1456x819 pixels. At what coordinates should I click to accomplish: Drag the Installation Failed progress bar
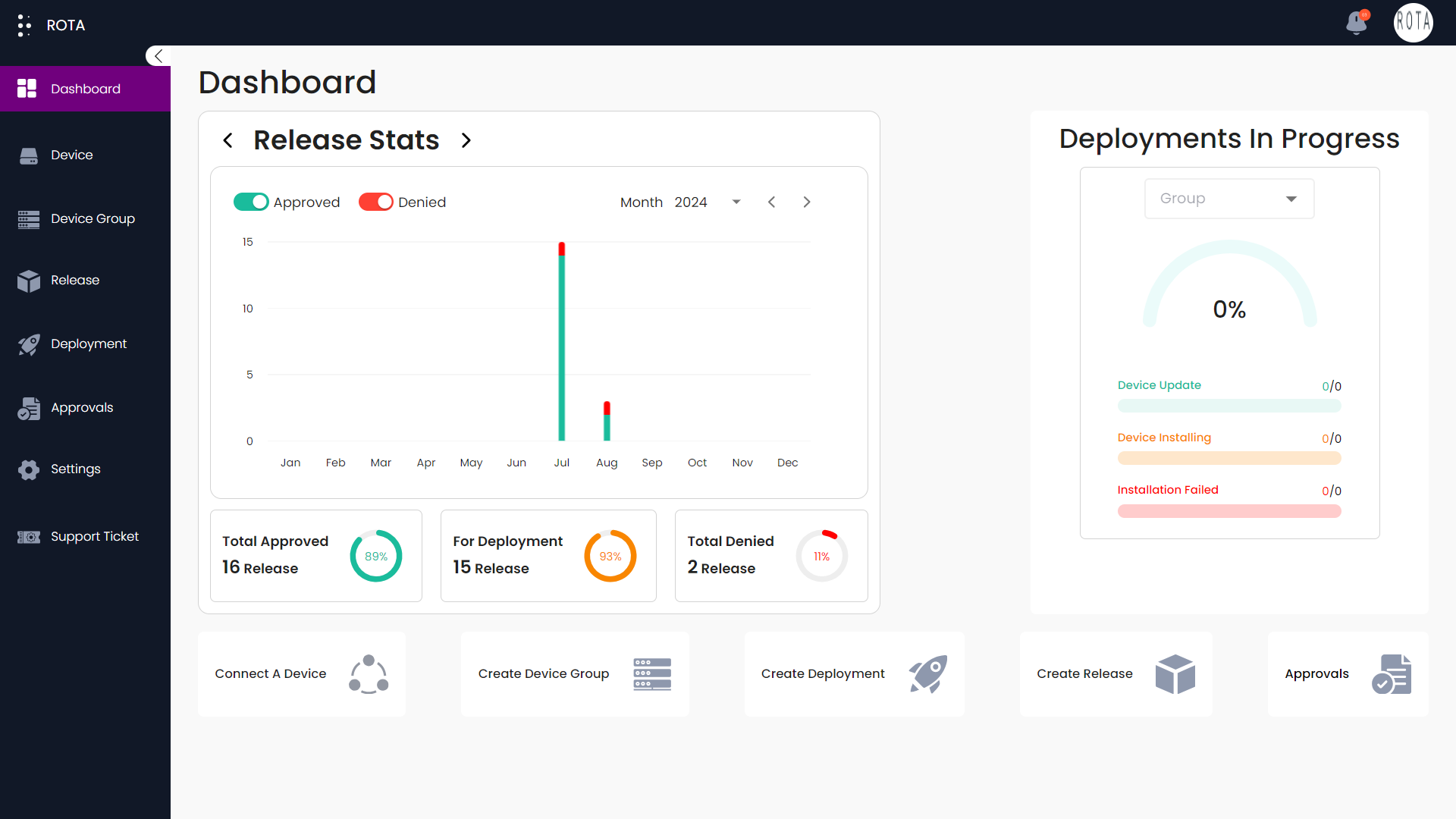pos(1229,510)
